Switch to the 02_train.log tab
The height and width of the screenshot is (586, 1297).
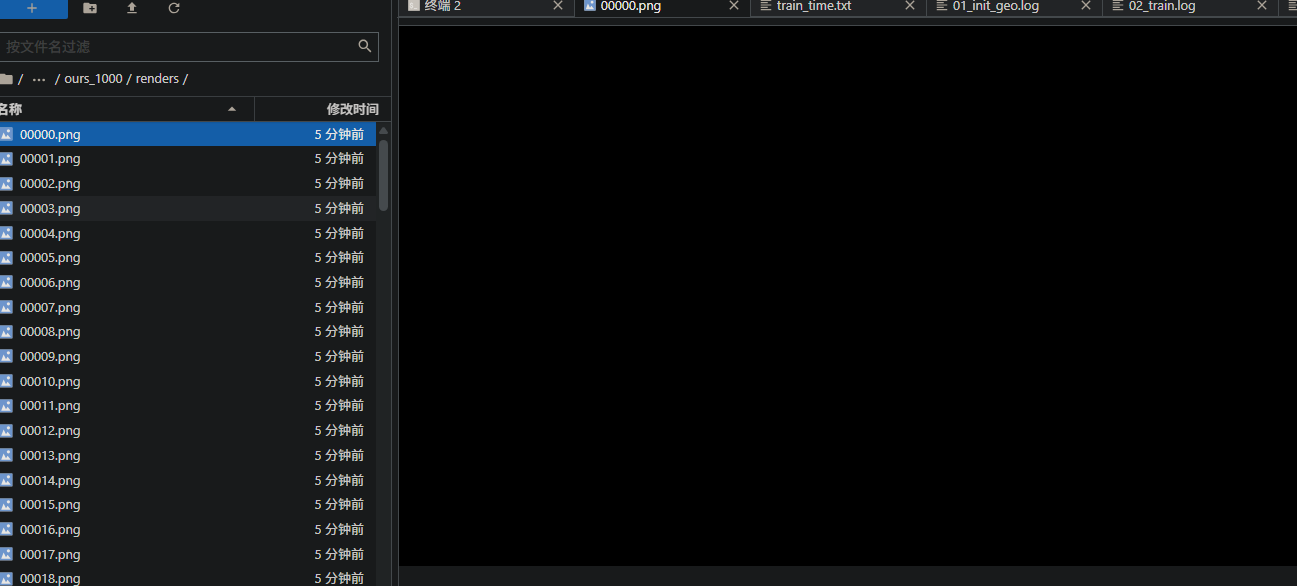(1190, 6)
